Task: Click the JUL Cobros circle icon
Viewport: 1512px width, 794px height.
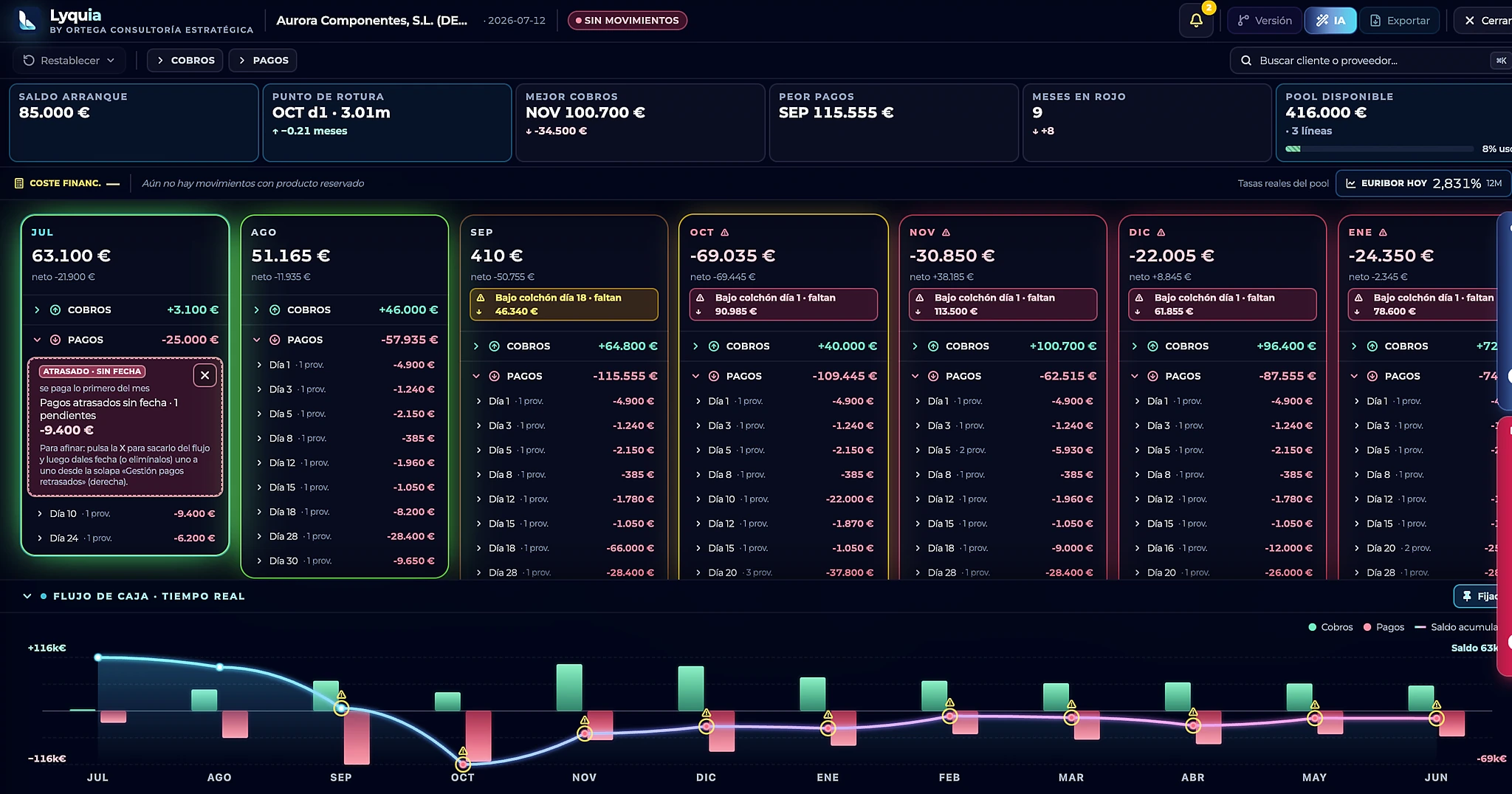Action: [x=55, y=310]
